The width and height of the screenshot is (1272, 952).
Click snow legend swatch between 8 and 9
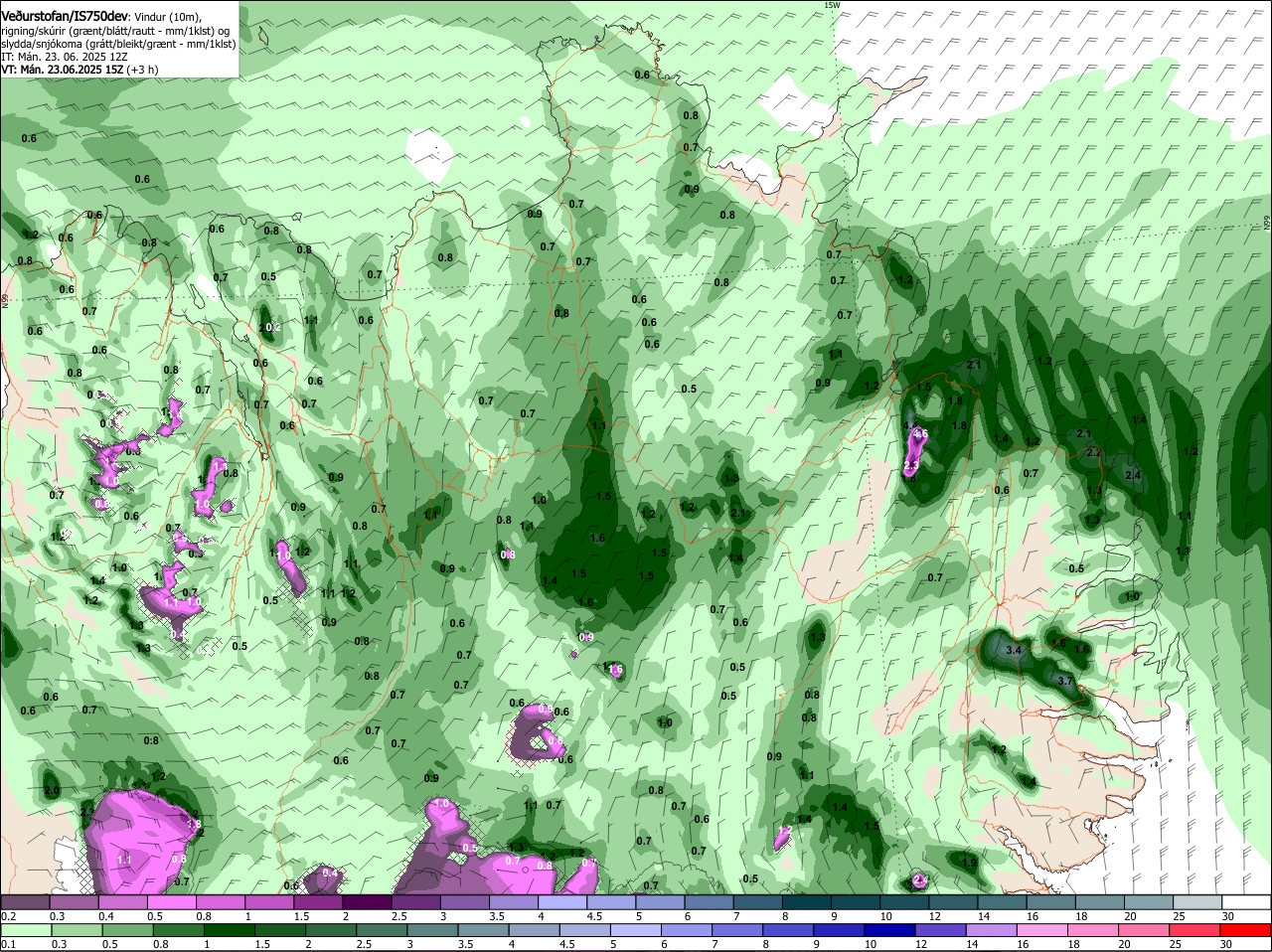[x=807, y=901]
